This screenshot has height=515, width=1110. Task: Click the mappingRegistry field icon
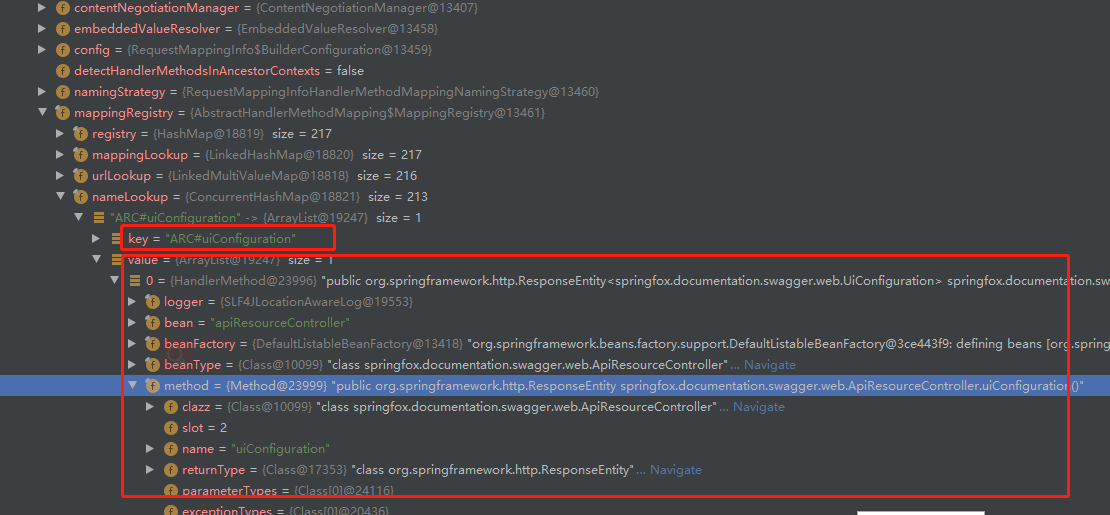click(63, 113)
